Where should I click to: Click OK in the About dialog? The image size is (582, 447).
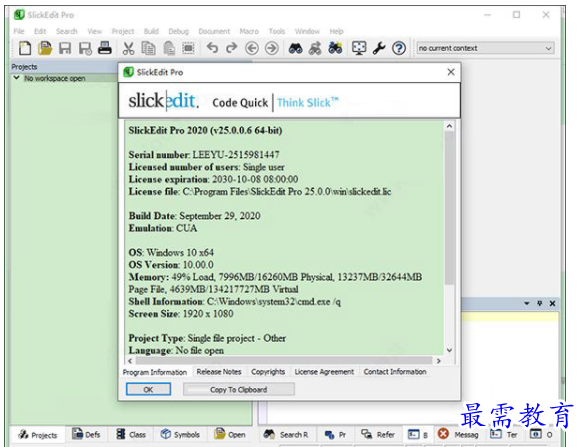148,389
